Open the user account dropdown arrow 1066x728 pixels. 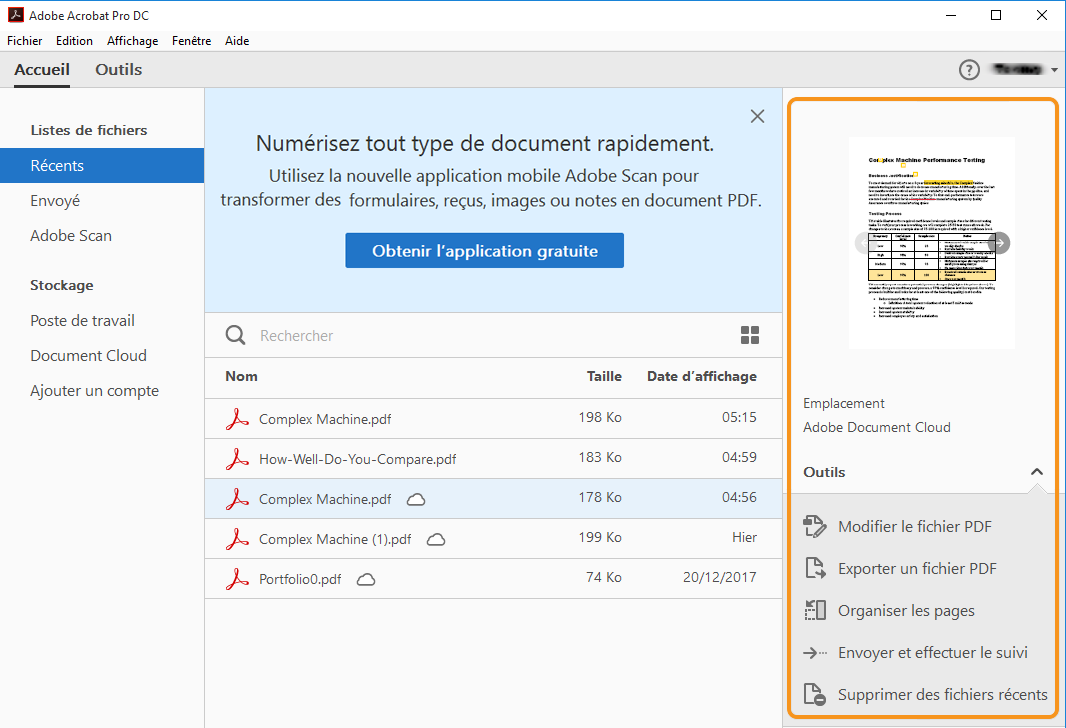(1055, 70)
